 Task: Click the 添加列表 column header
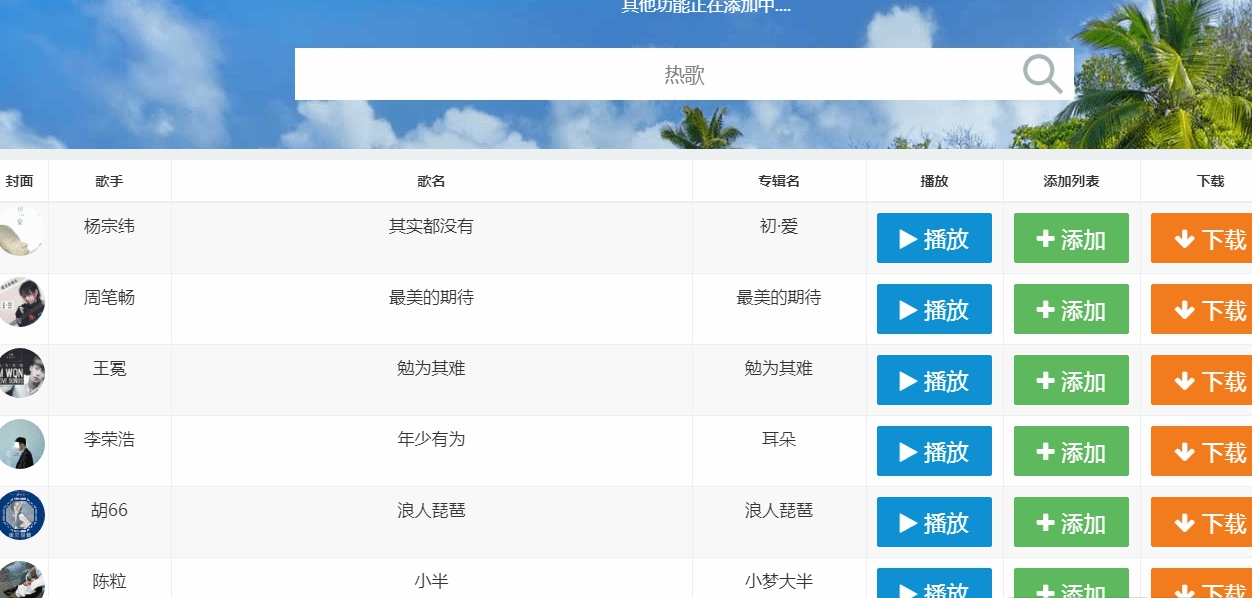1071,181
